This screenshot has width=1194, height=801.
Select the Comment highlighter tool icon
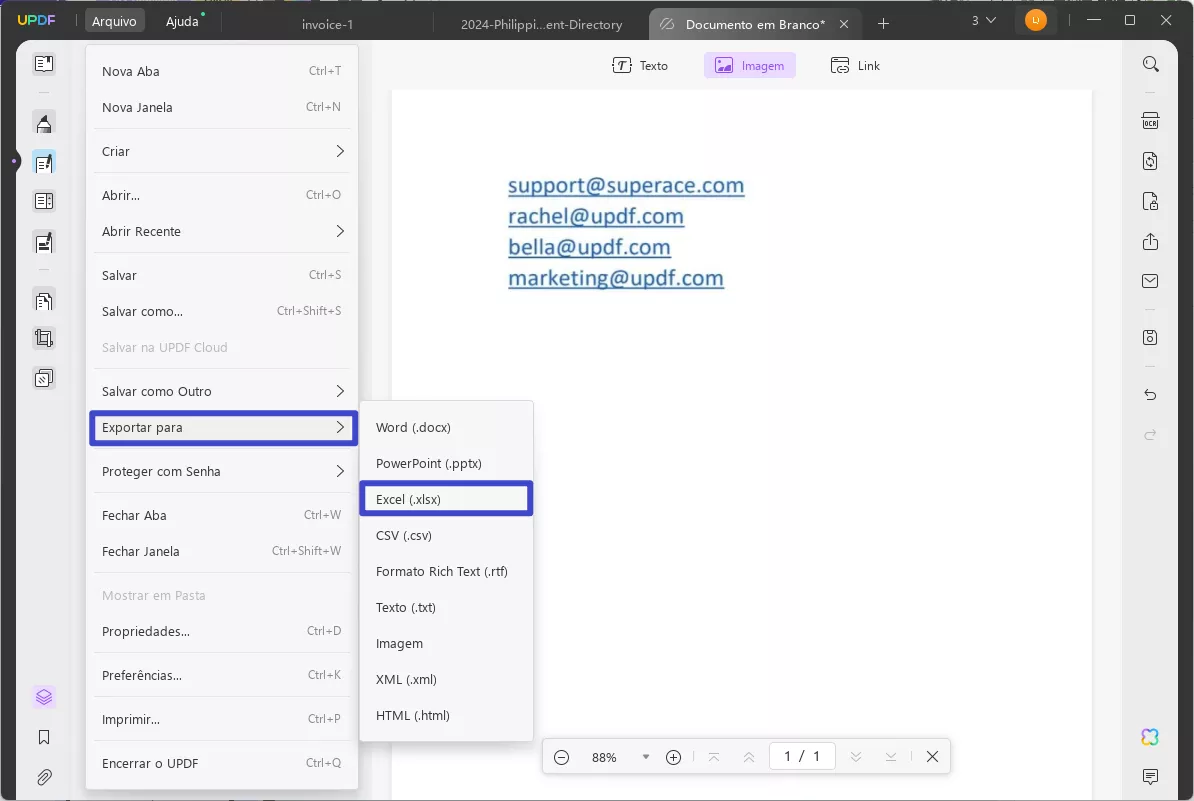[x=44, y=123]
